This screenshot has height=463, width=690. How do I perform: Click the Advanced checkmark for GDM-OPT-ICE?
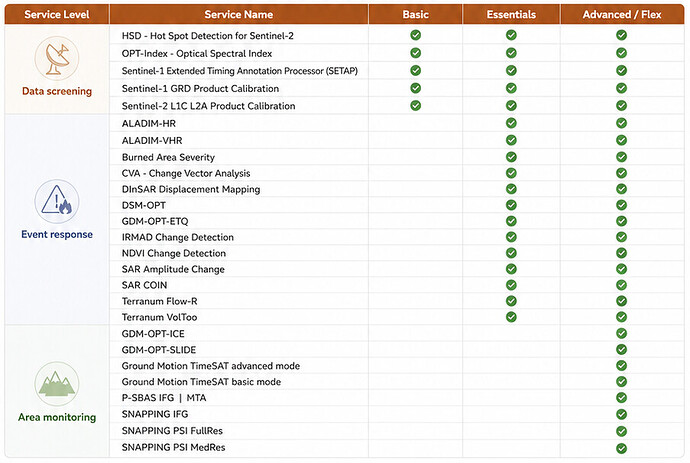[621, 333]
